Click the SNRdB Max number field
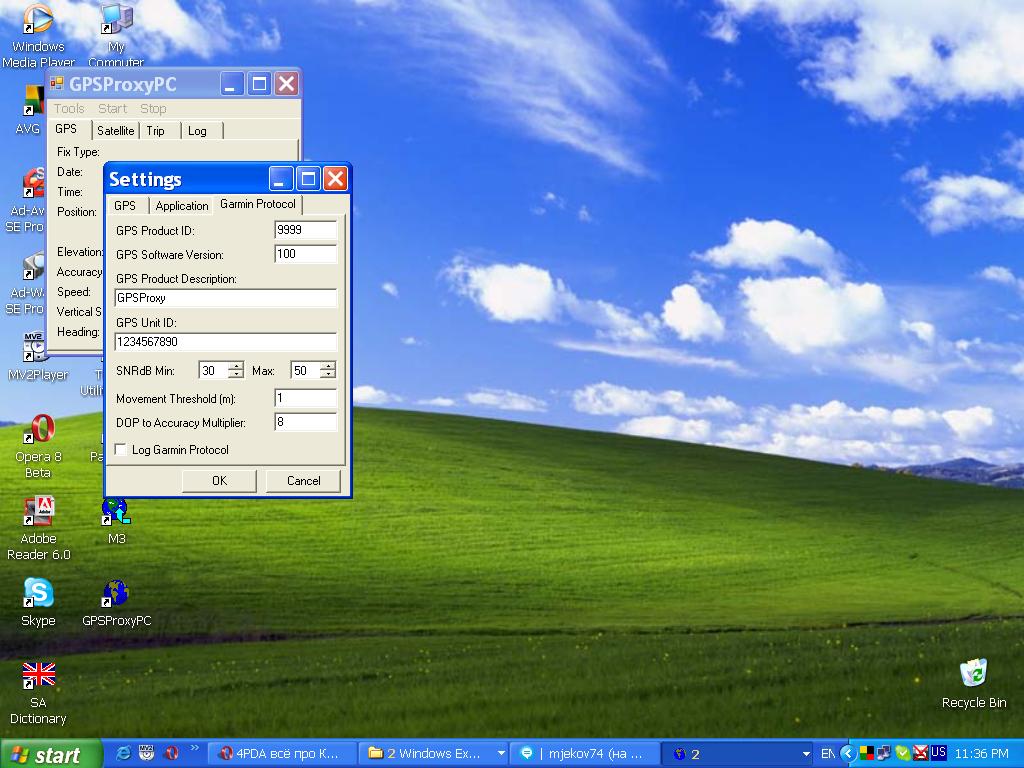 point(306,370)
